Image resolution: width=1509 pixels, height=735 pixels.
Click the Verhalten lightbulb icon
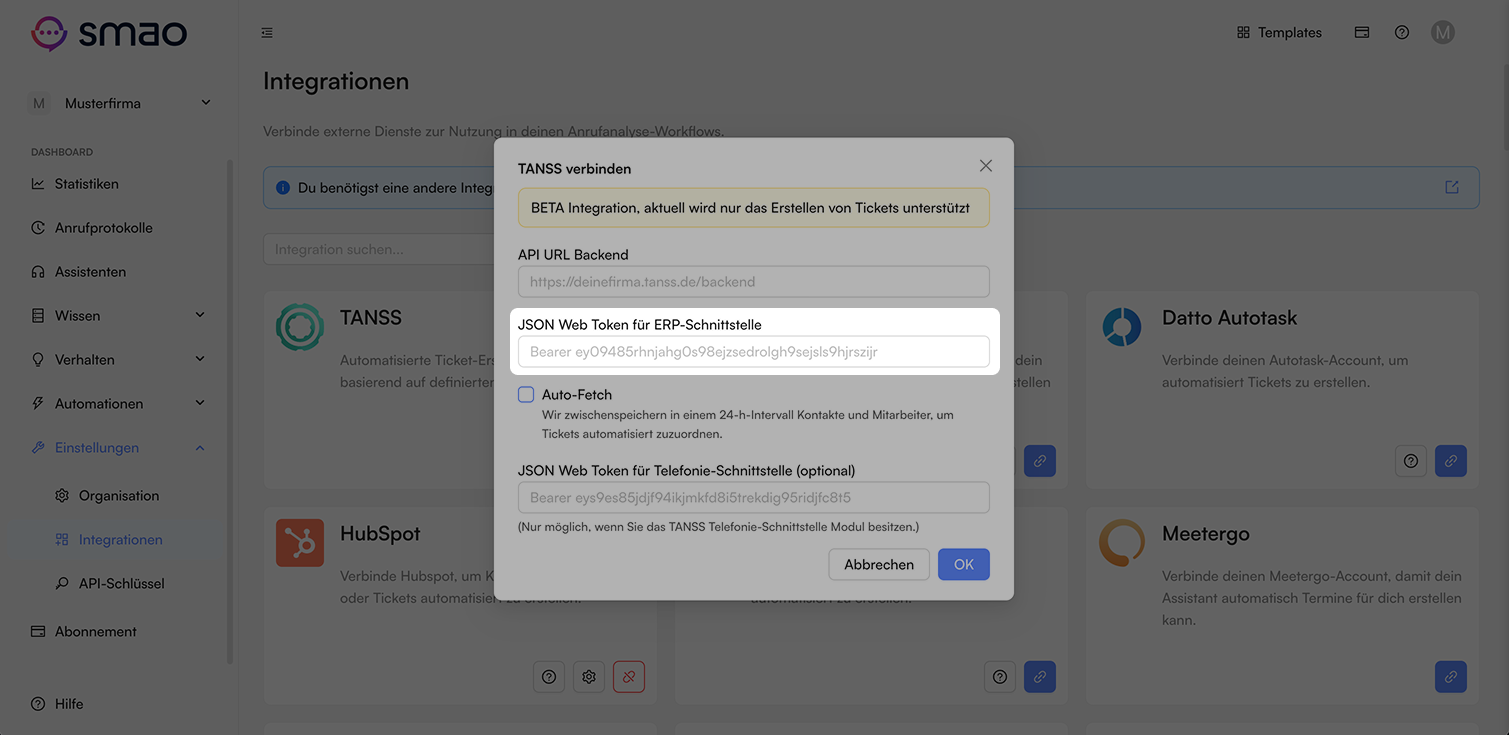click(38, 360)
